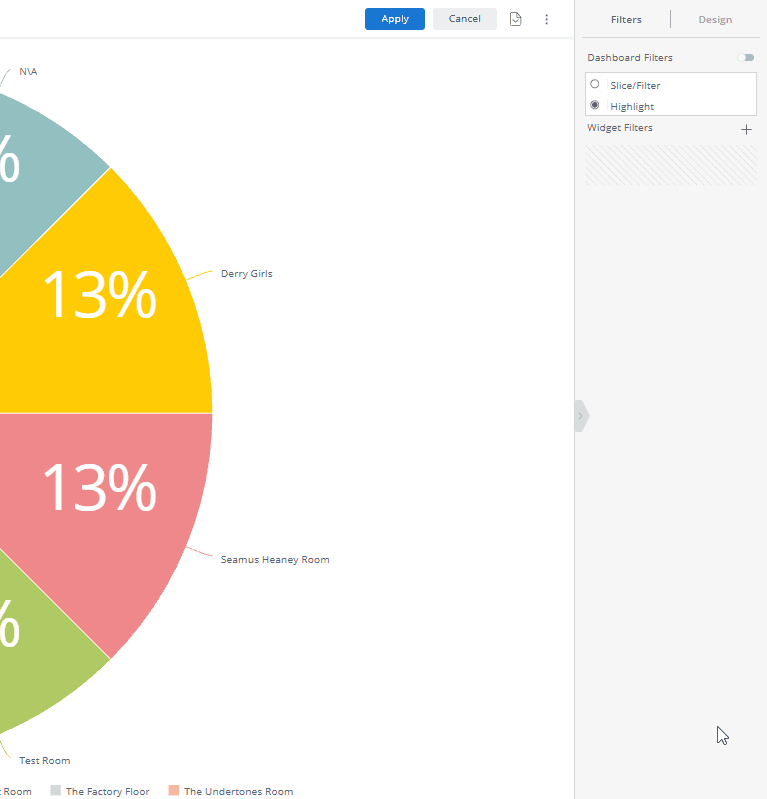Open the three-dot widget options menu
767x799 pixels.
click(546, 19)
